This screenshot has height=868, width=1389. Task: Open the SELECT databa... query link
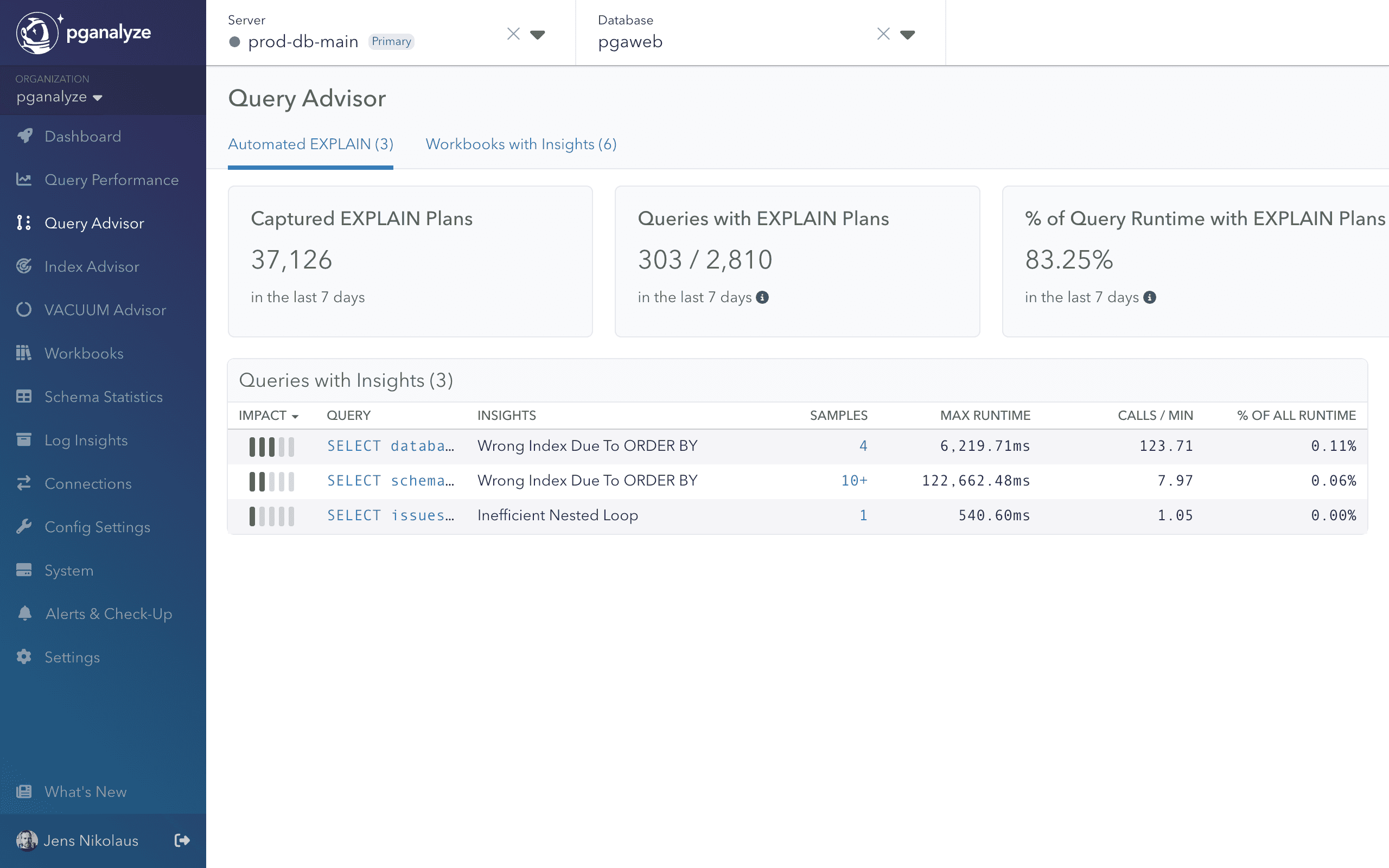[390, 446]
